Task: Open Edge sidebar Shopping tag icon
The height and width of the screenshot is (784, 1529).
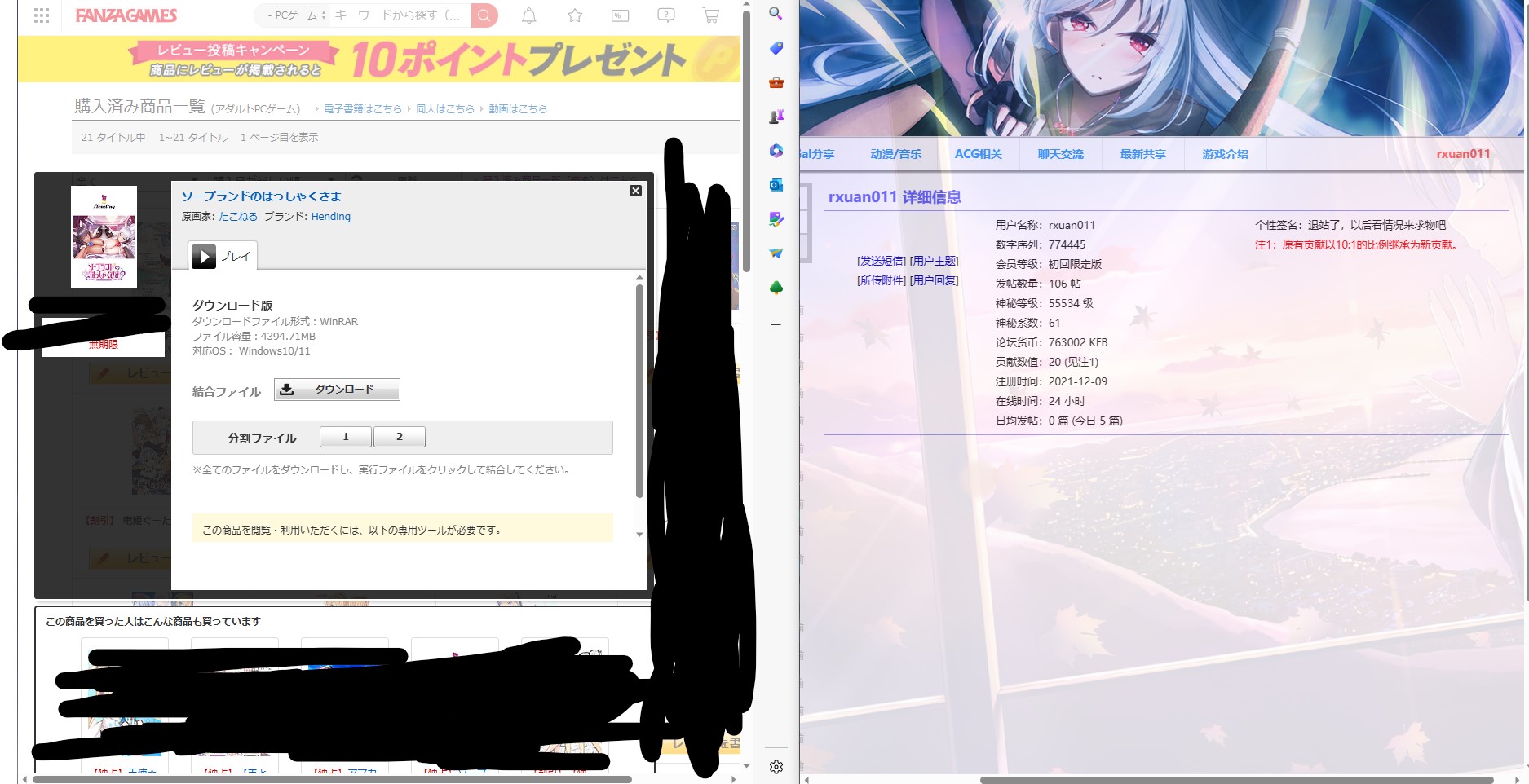Action: [776, 48]
